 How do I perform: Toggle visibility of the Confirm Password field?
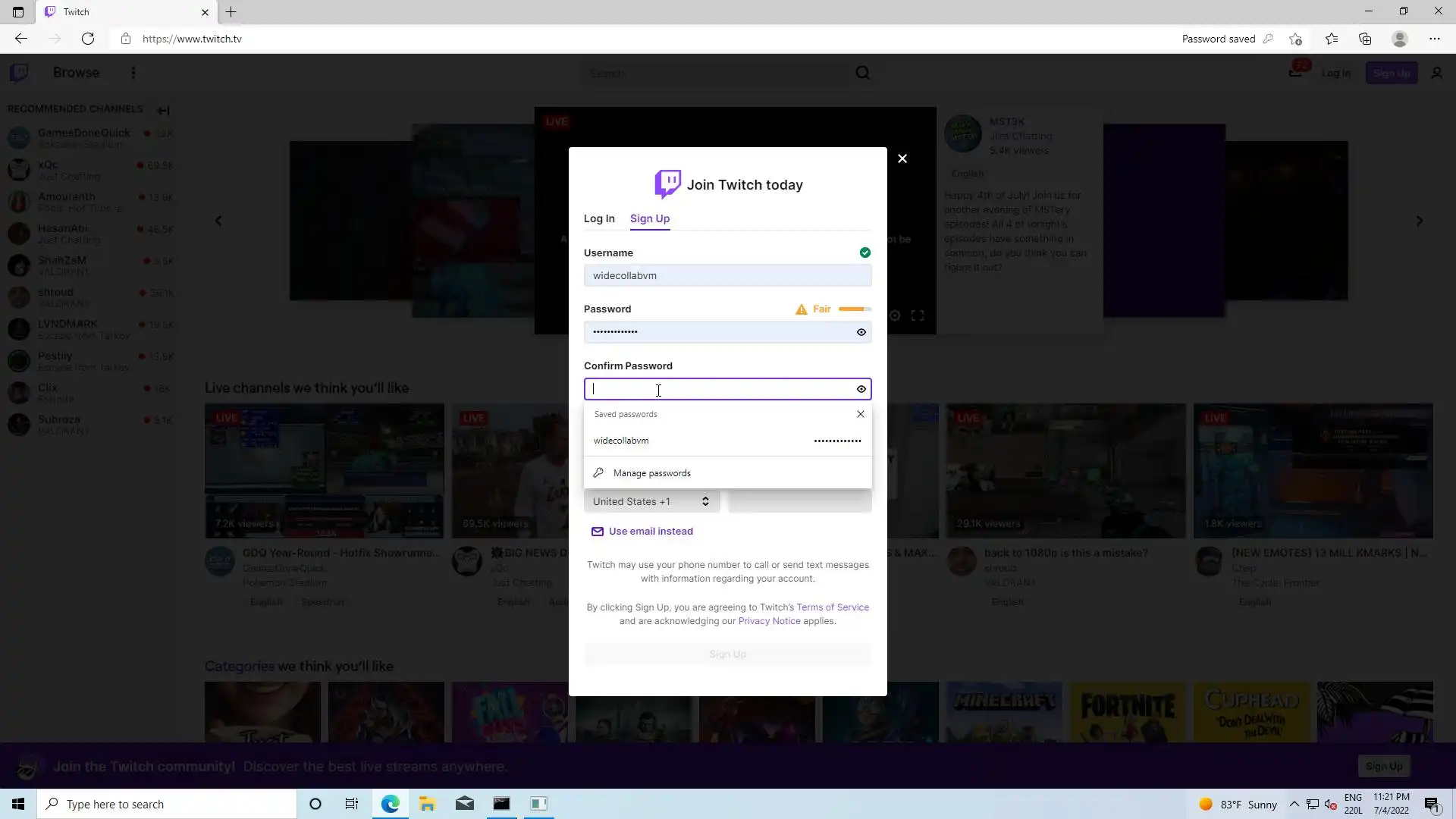(861, 389)
